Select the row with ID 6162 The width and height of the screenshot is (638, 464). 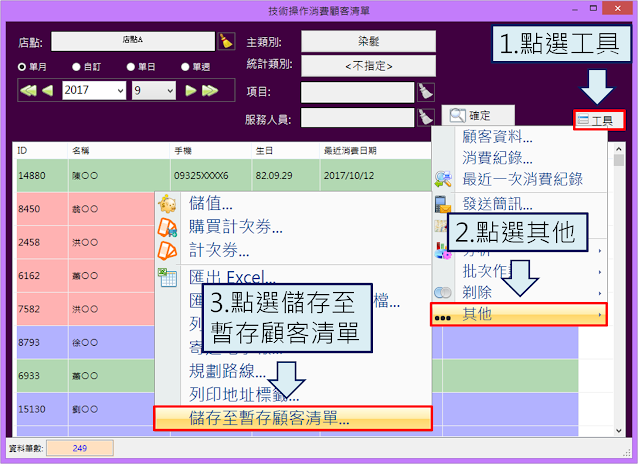(x=86, y=276)
